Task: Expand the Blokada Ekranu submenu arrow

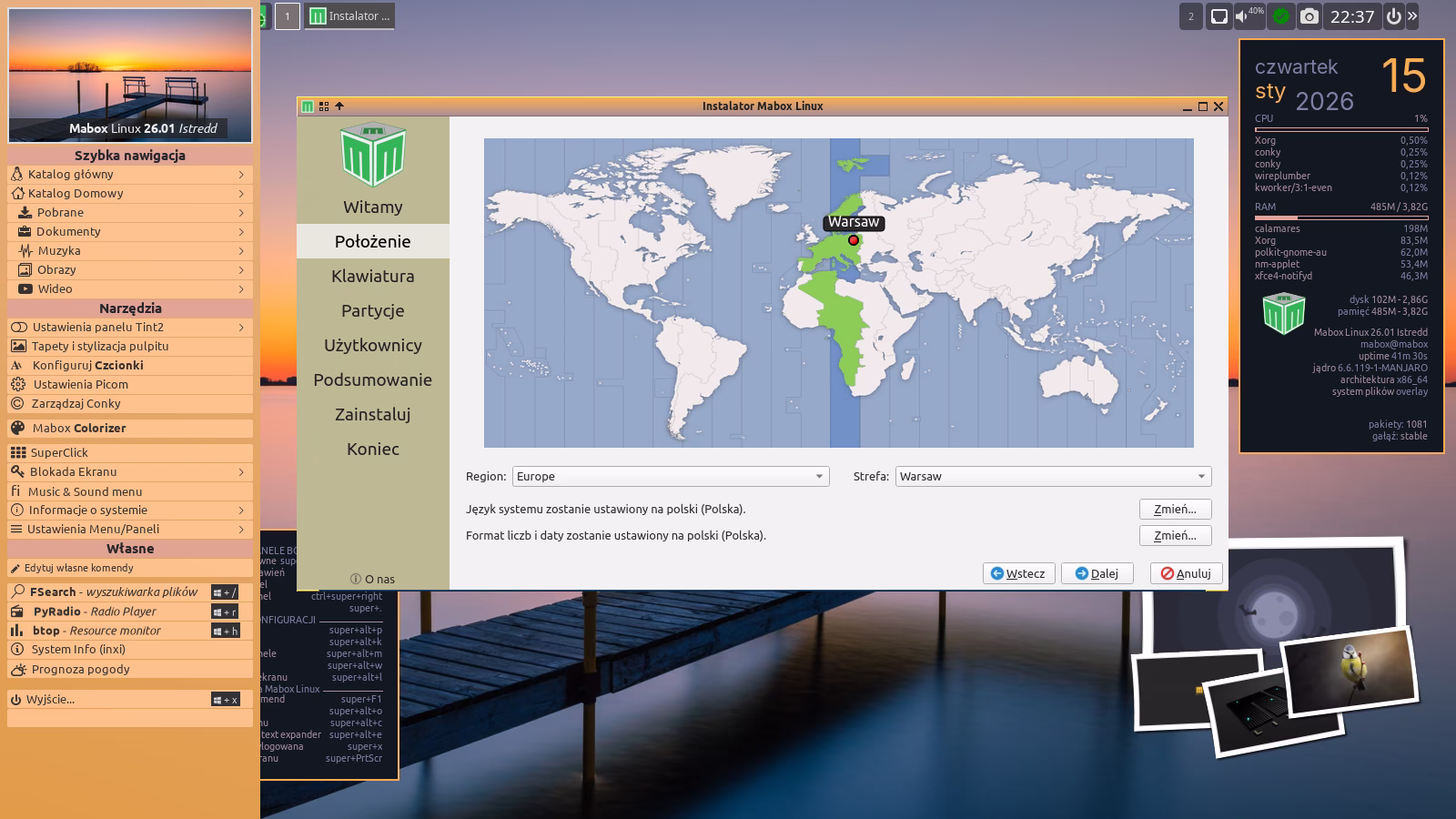Action: tap(241, 471)
